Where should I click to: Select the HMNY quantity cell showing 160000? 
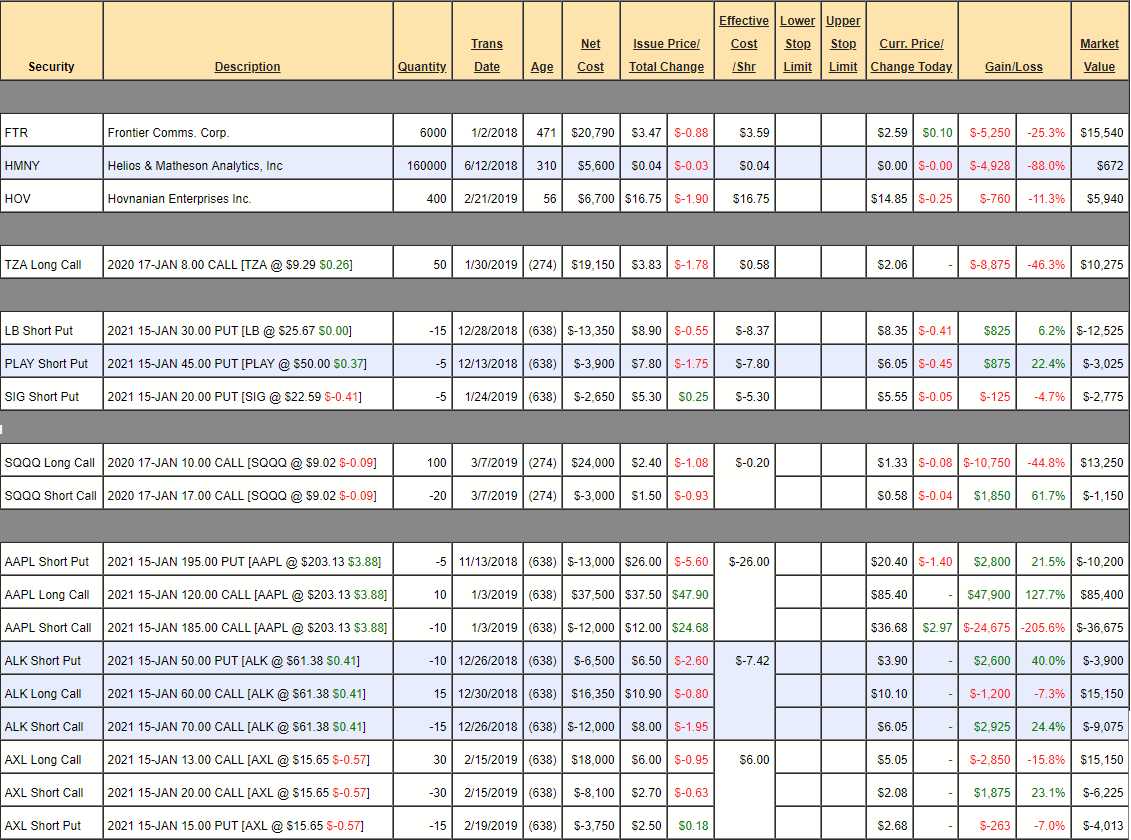click(422, 165)
